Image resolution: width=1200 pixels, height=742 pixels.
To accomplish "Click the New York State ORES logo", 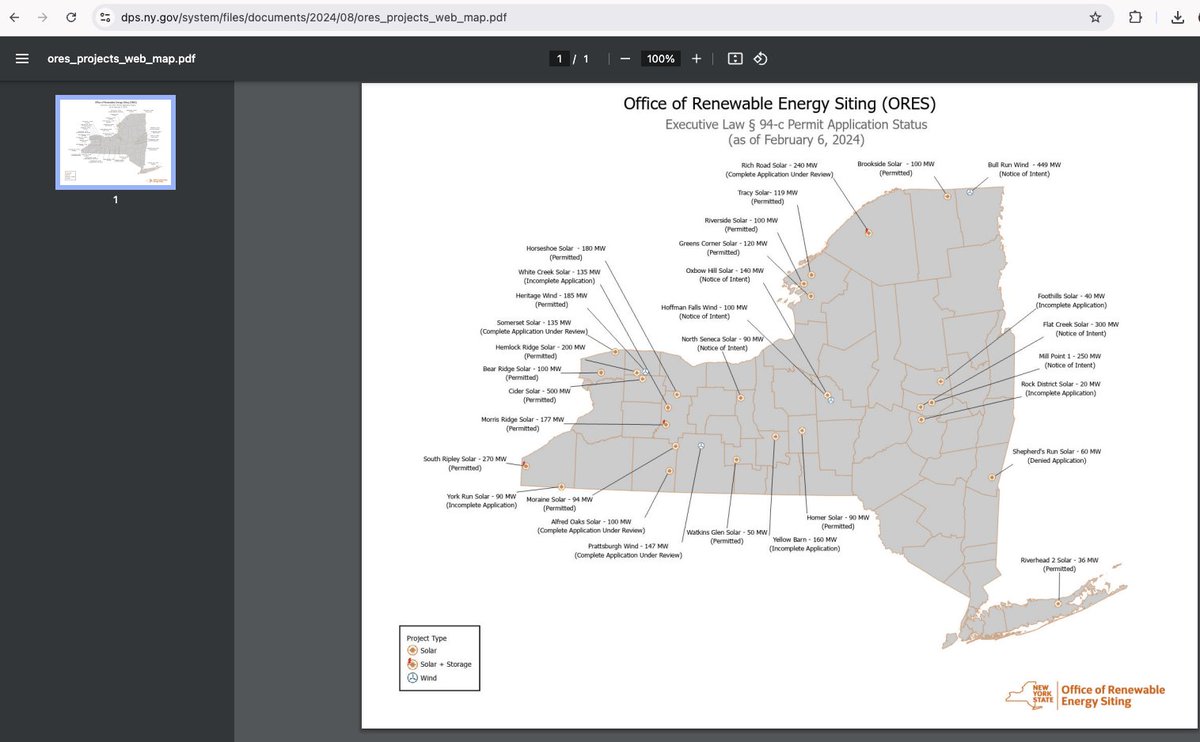I will [1085, 695].
